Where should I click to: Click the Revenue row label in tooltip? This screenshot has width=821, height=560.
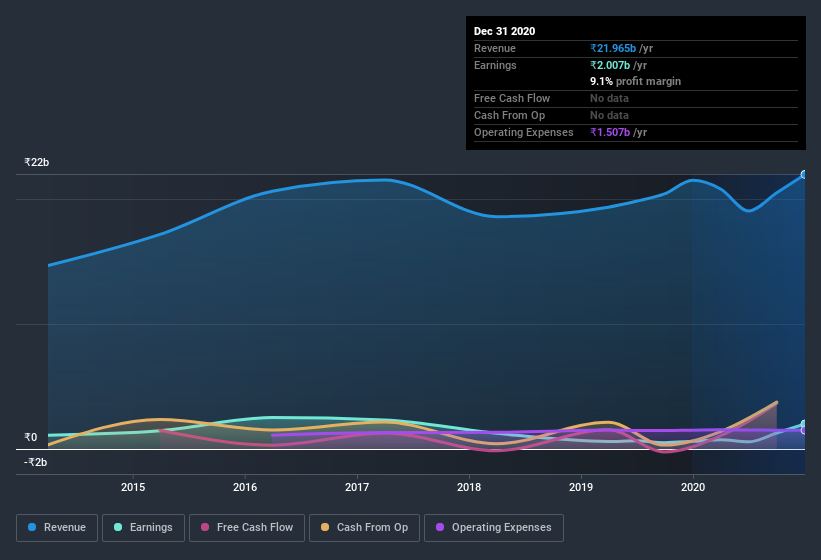click(x=495, y=48)
